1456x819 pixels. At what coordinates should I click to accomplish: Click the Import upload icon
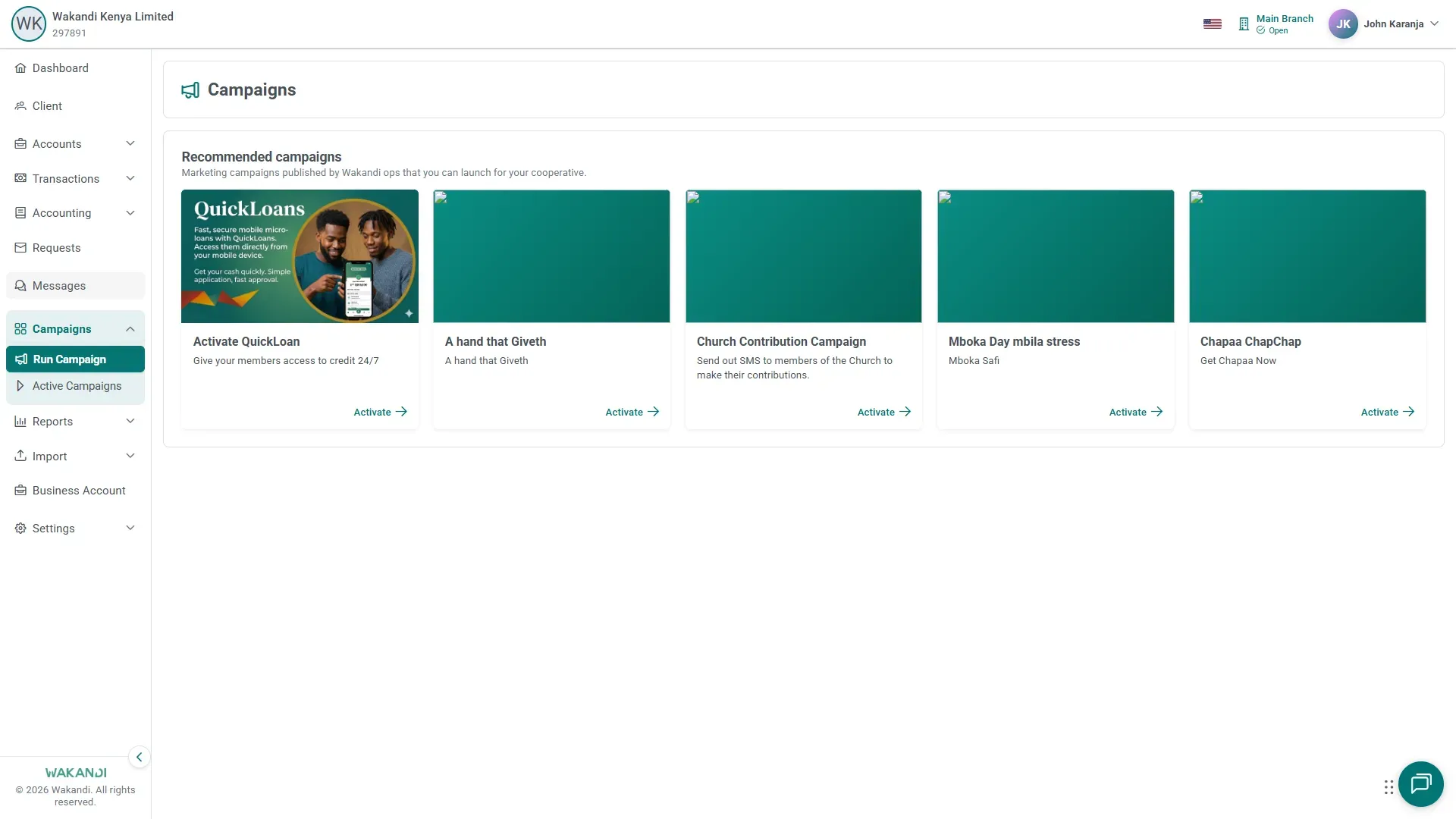(x=20, y=456)
